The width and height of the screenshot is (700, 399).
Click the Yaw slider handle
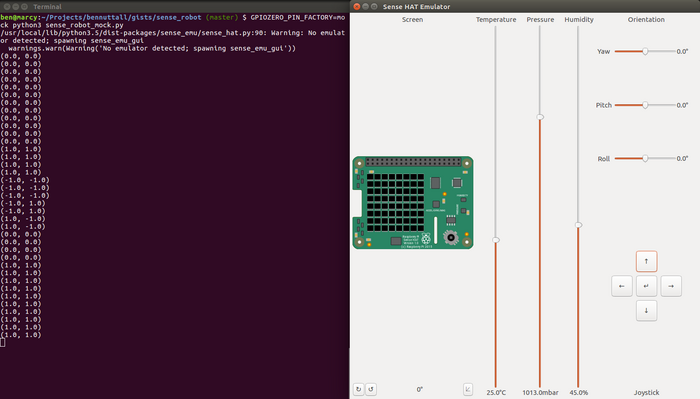(x=645, y=51)
